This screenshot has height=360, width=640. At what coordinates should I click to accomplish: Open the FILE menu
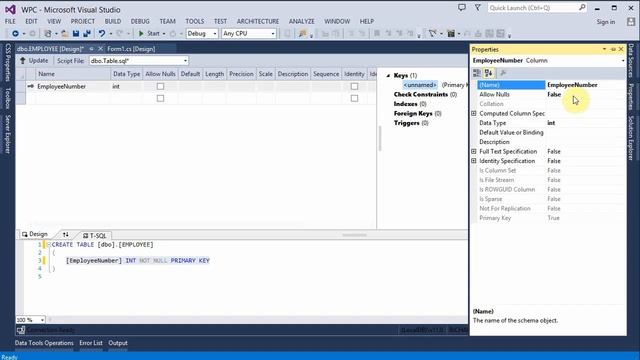click(x=10, y=21)
